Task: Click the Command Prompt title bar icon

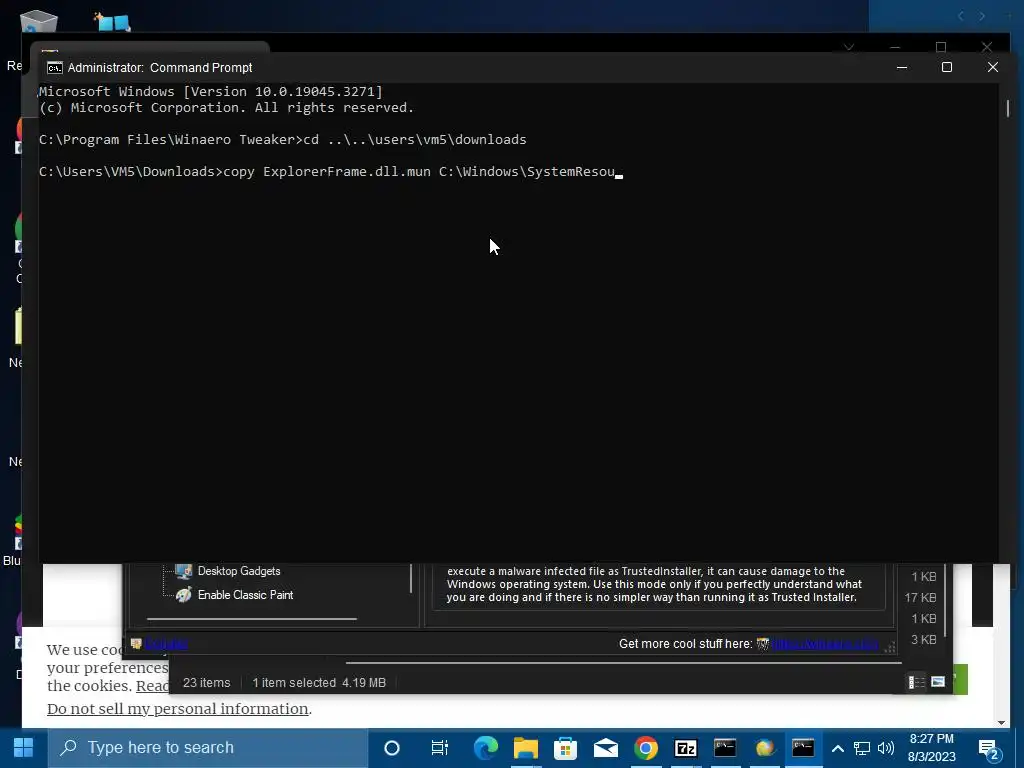Action: pyautogui.click(x=55, y=68)
